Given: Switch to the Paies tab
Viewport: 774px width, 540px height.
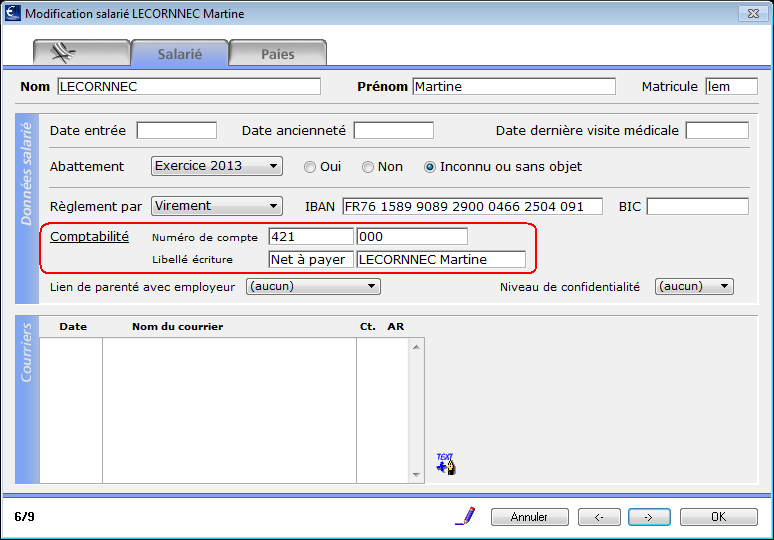Looking at the screenshot, I should coord(277,53).
